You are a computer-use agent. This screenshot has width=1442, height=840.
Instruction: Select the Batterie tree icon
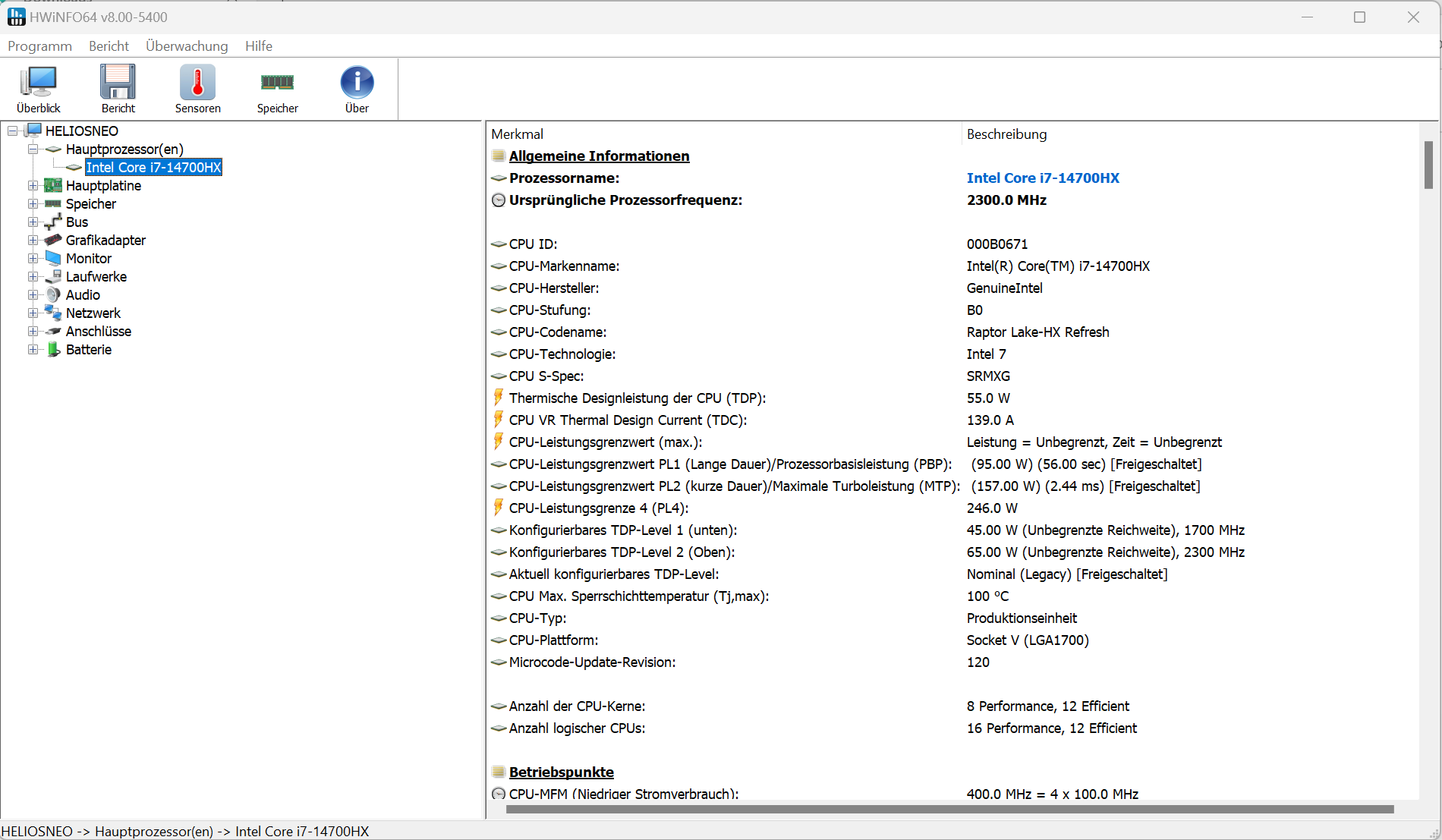point(53,350)
